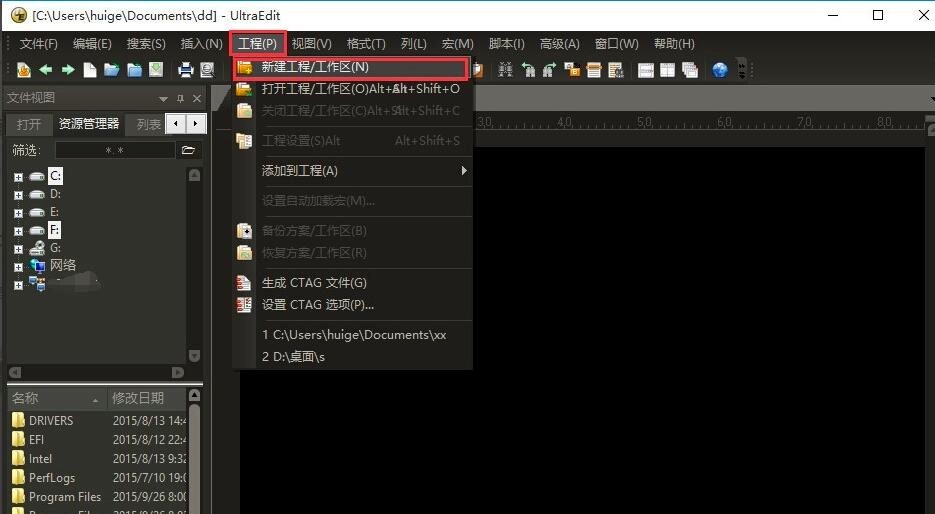Open the 文件(F) menu

point(39,44)
